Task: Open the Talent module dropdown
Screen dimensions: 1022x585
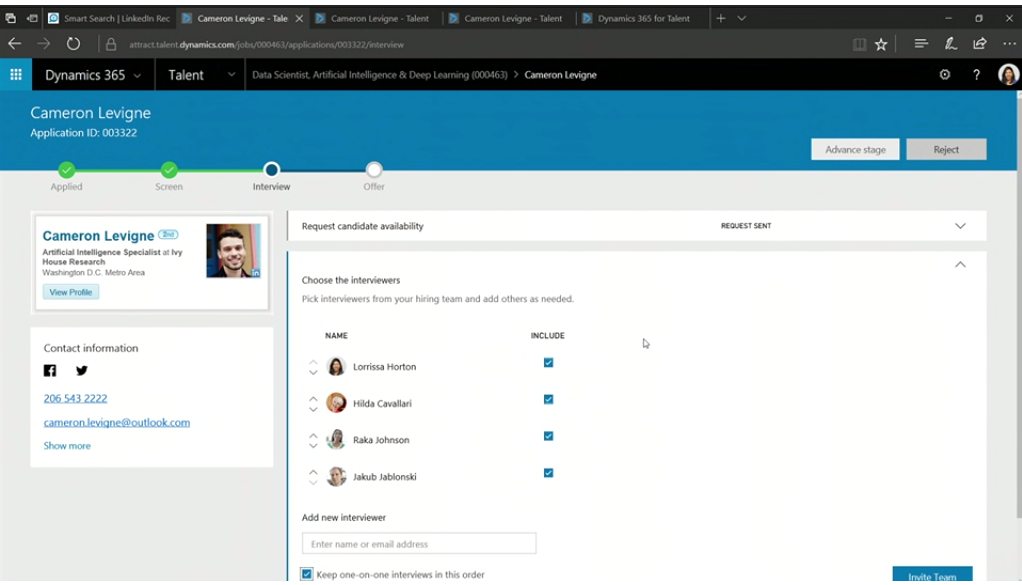Action: coord(231,75)
